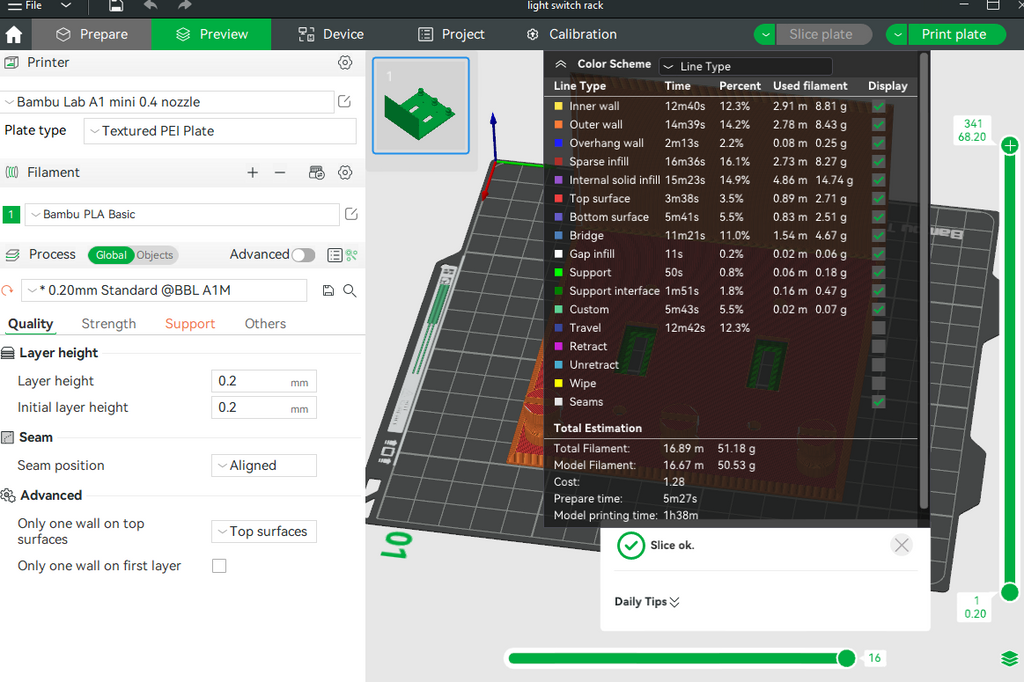Viewport: 1024px width, 682px height.
Task: Click the Print plate button
Action: pyautogui.click(x=953, y=35)
